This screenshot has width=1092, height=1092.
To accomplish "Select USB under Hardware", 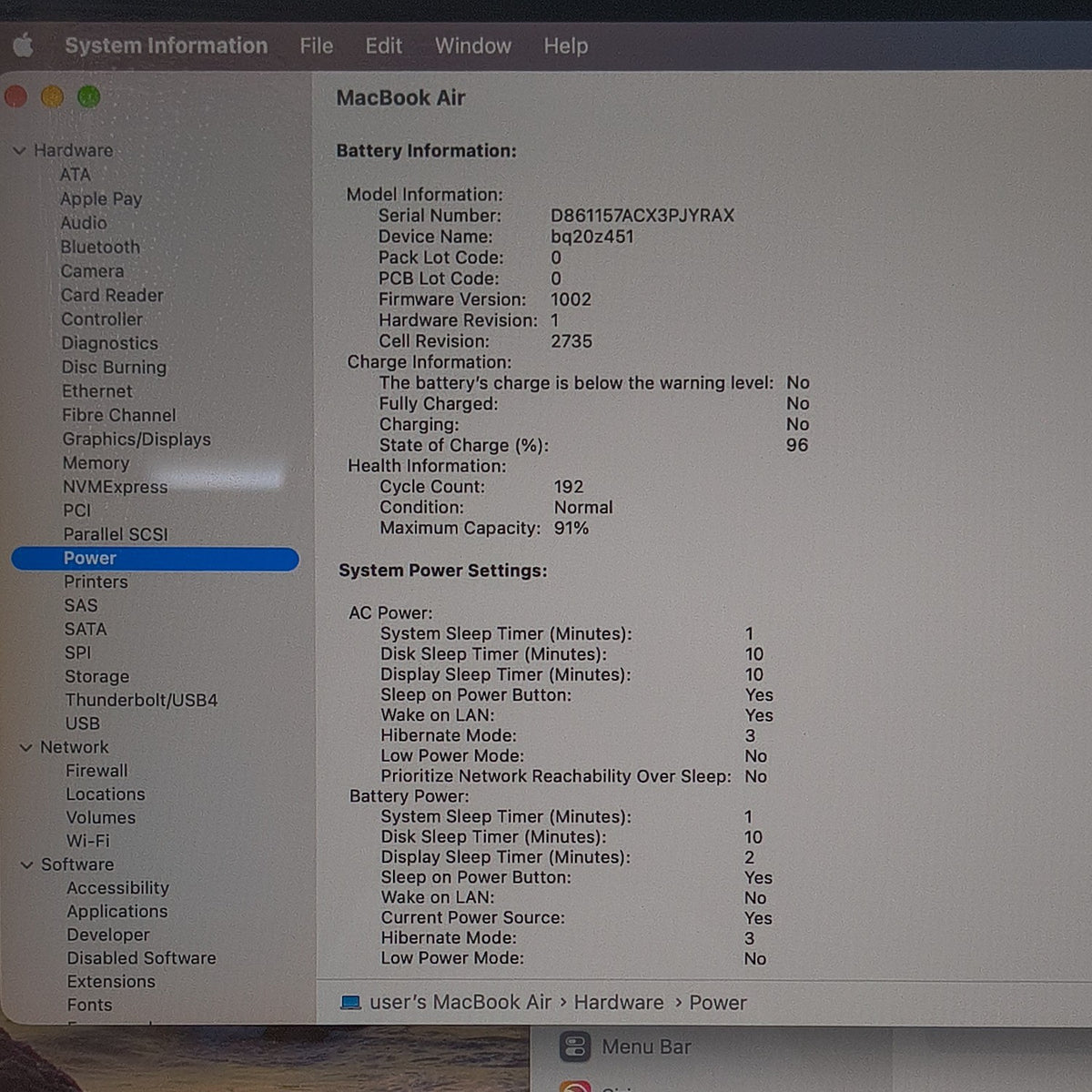I will point(82,723).
